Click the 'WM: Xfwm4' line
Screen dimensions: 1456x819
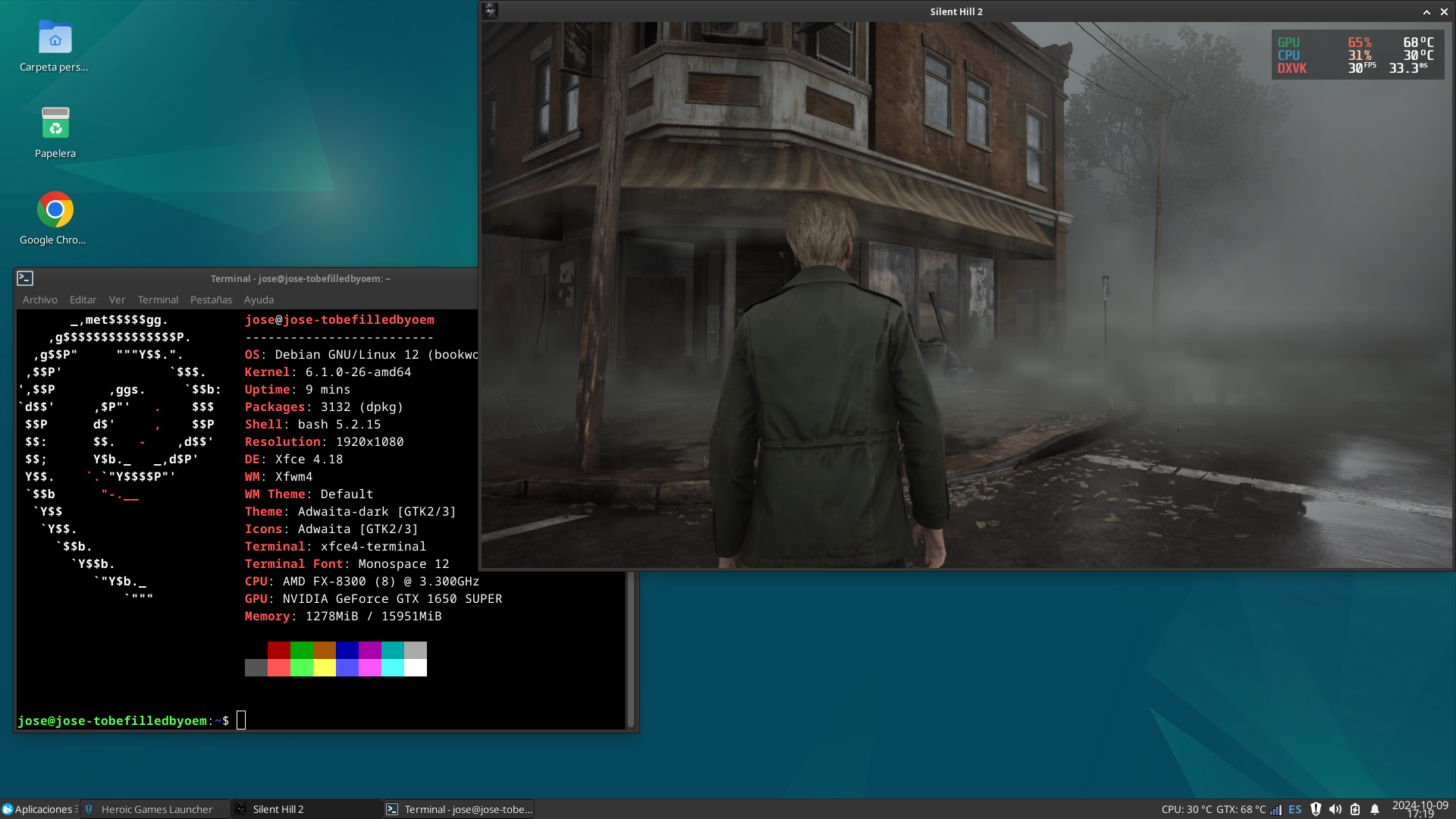pos(278,476)
